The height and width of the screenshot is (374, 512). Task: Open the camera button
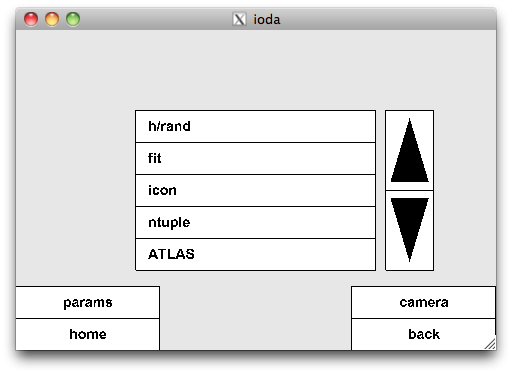click(423, 302)
